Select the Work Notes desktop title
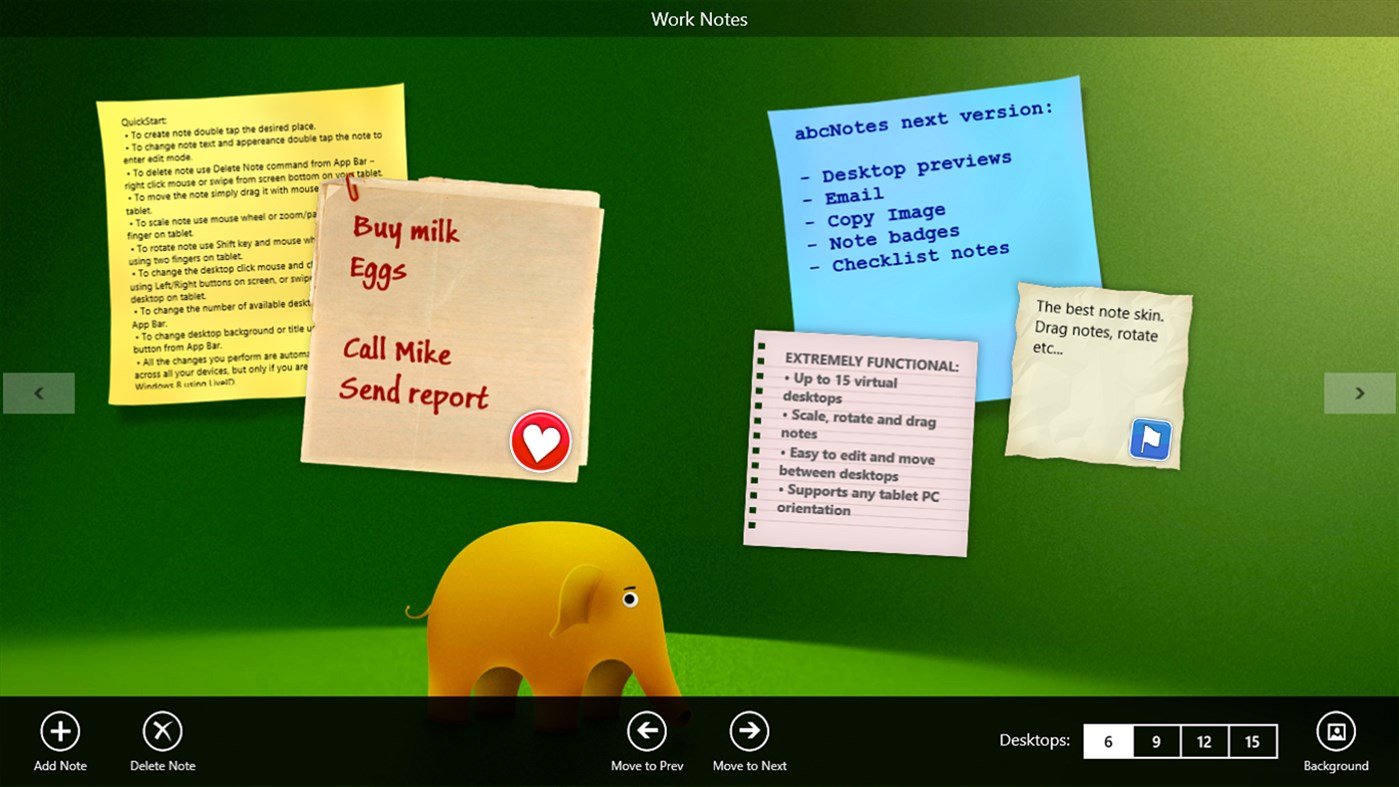1399x787 pixels. (x=699, y=19)
